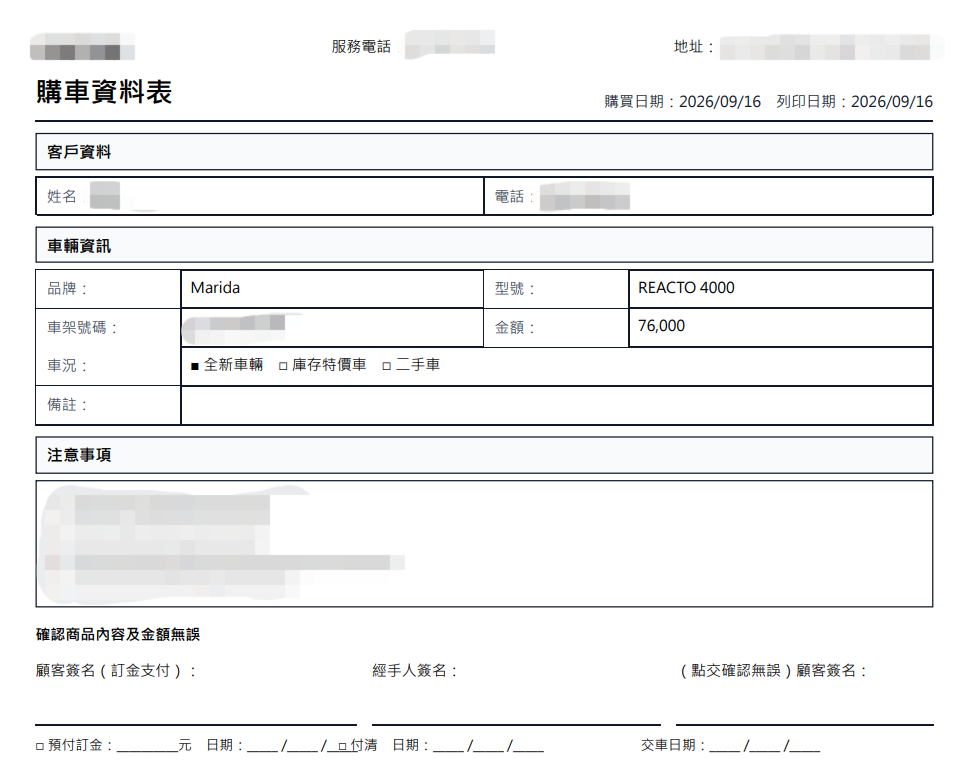Viewport: 978px width, 766px height.
Task: Click the 備註 label
Action: (x=68, y=404)
